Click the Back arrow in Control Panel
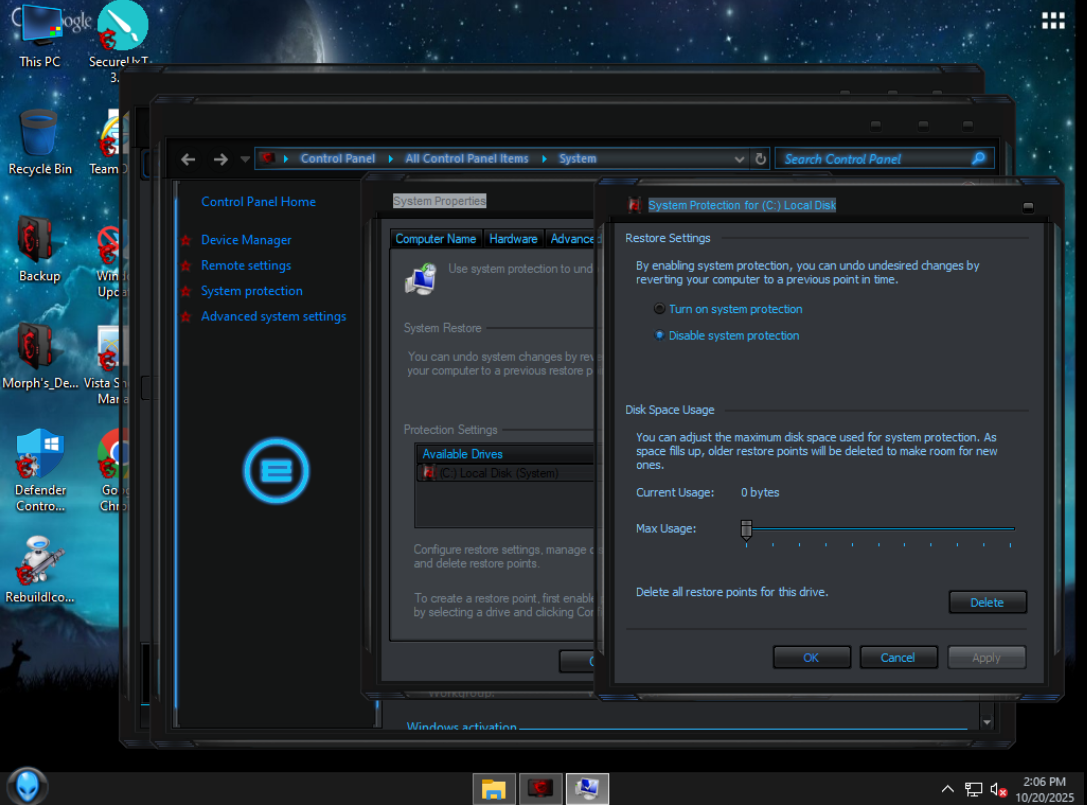1087x805 pixels. 188,159
